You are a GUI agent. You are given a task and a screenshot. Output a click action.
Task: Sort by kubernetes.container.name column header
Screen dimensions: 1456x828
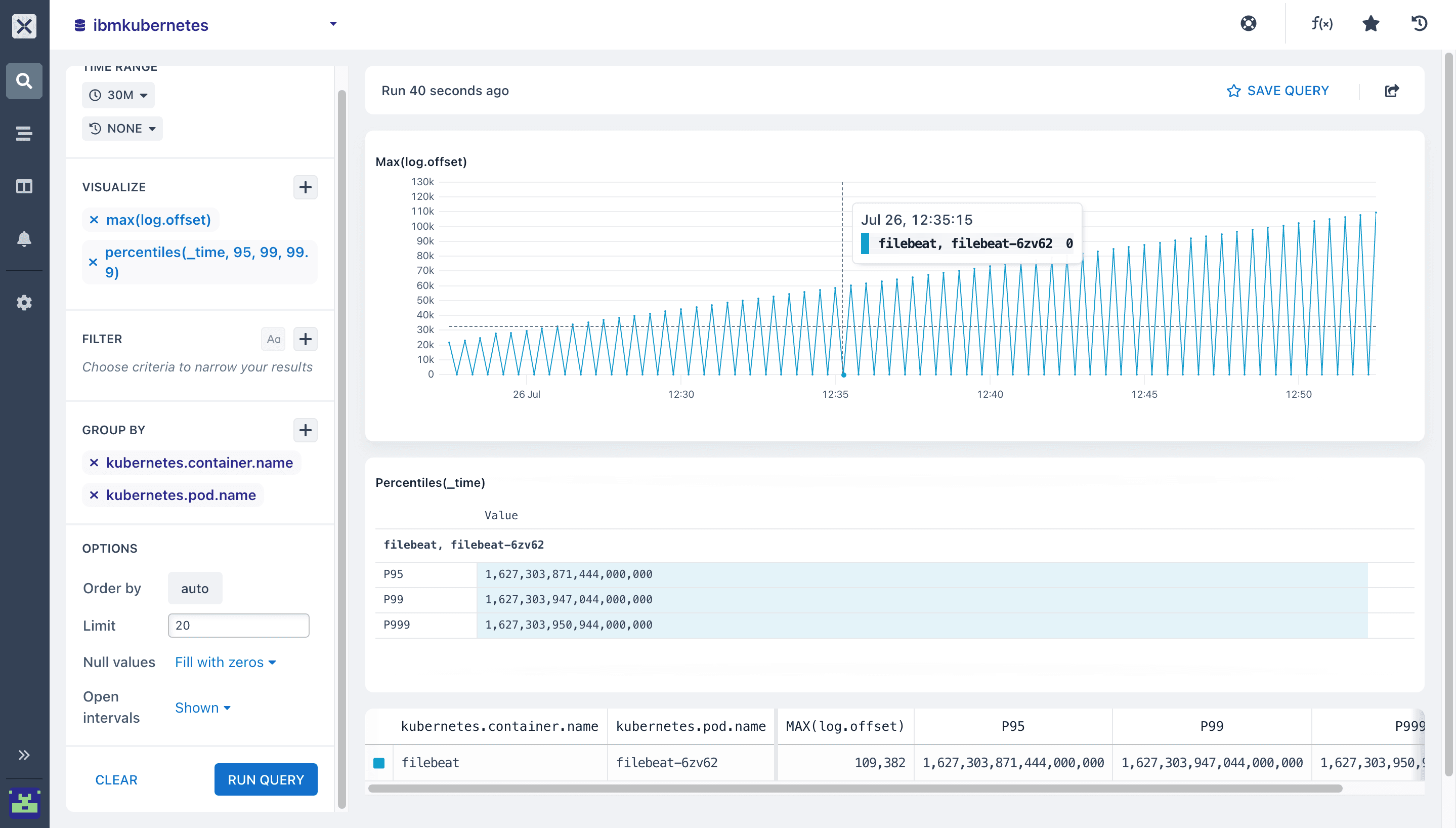(x=499, y=726)
